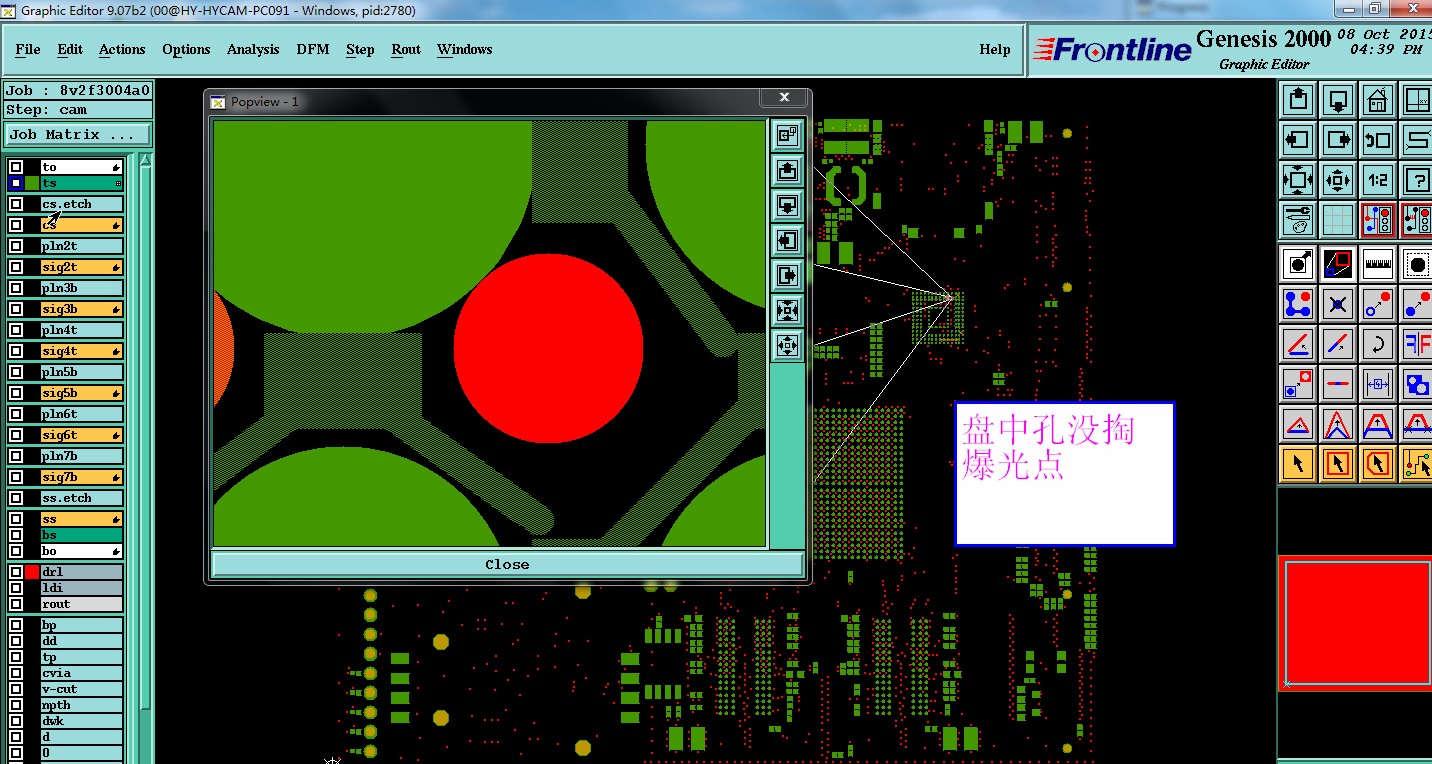Click Popview top window-link icon
Image resolution: width=1432 pixels, height=764 pixels.
click(x=787, y=134)
